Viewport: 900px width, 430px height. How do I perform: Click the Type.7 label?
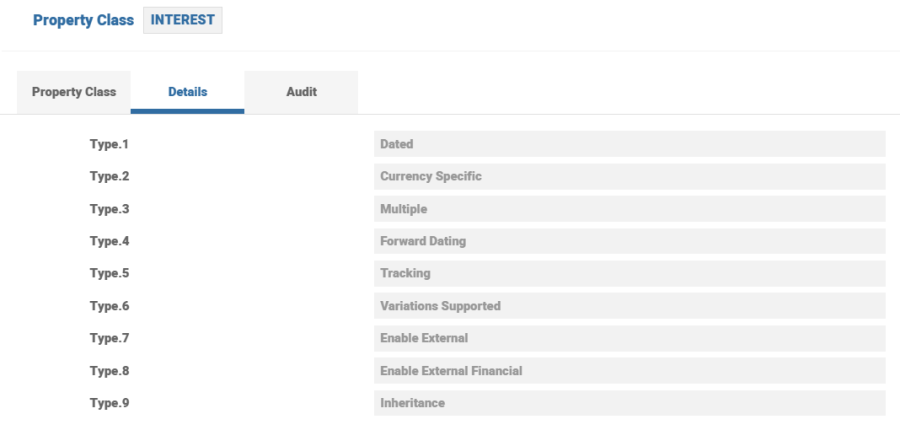point(110,338)
